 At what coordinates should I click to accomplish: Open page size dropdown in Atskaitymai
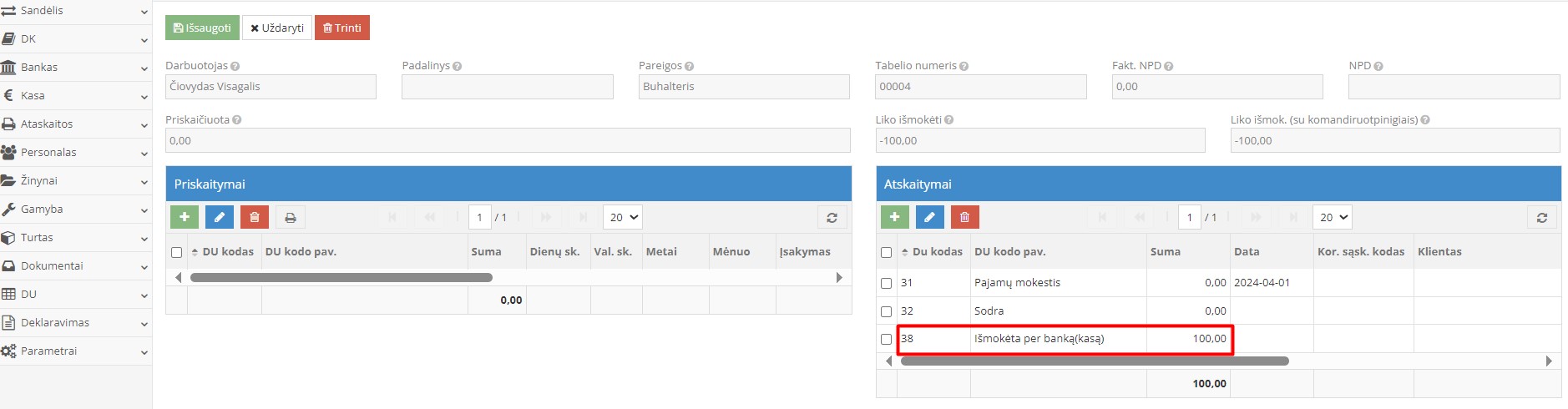tap(1332, 217)
